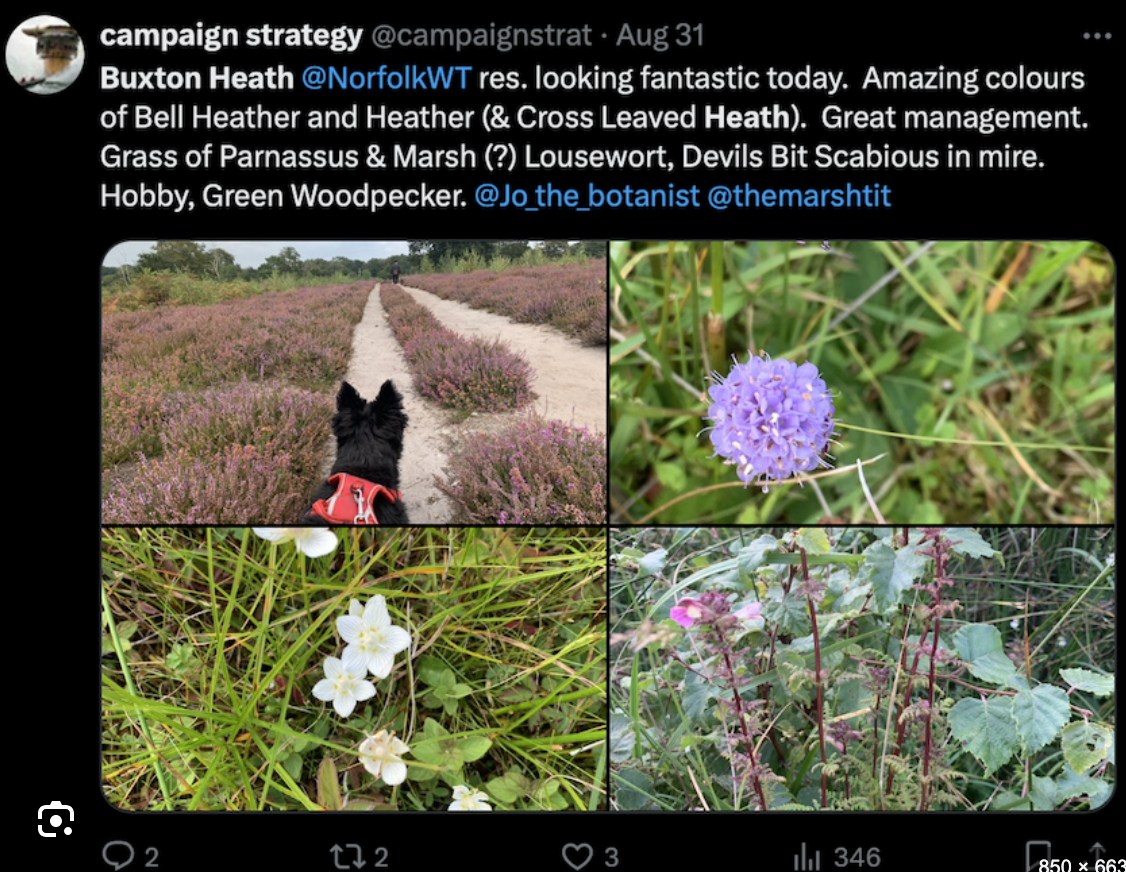Click the reply speech bubble icon
1126x872 pixels.
point(118,855)
